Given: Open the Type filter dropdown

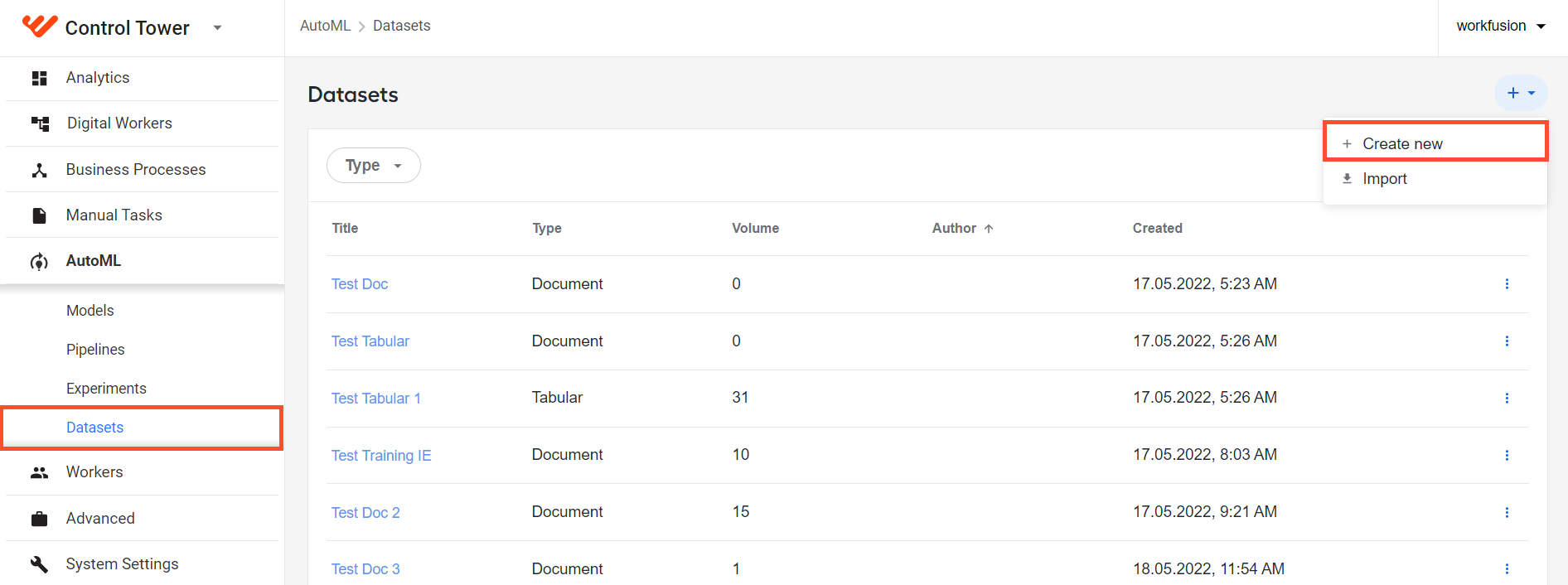Looking at the screenshot, I should coord(373,166).
